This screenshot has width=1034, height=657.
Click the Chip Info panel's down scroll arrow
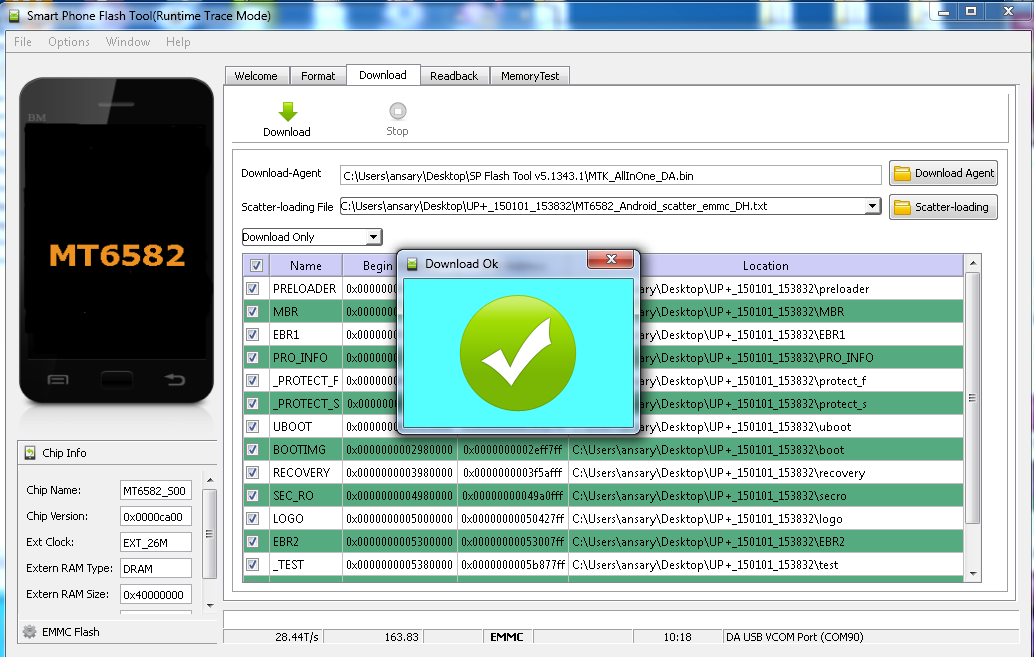210,605
